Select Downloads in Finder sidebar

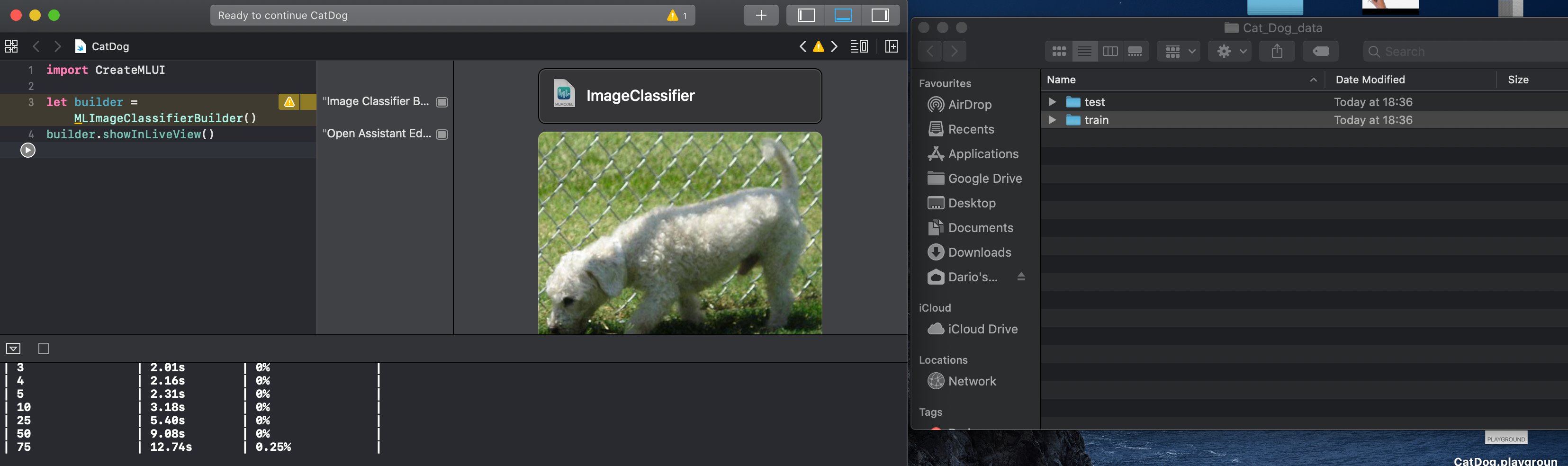pos(979,252)
